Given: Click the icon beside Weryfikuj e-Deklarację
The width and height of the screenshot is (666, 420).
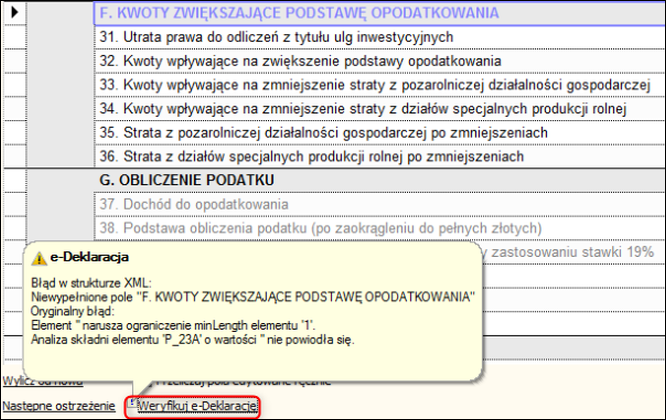Looking at the screenshot, I should 133,402.
